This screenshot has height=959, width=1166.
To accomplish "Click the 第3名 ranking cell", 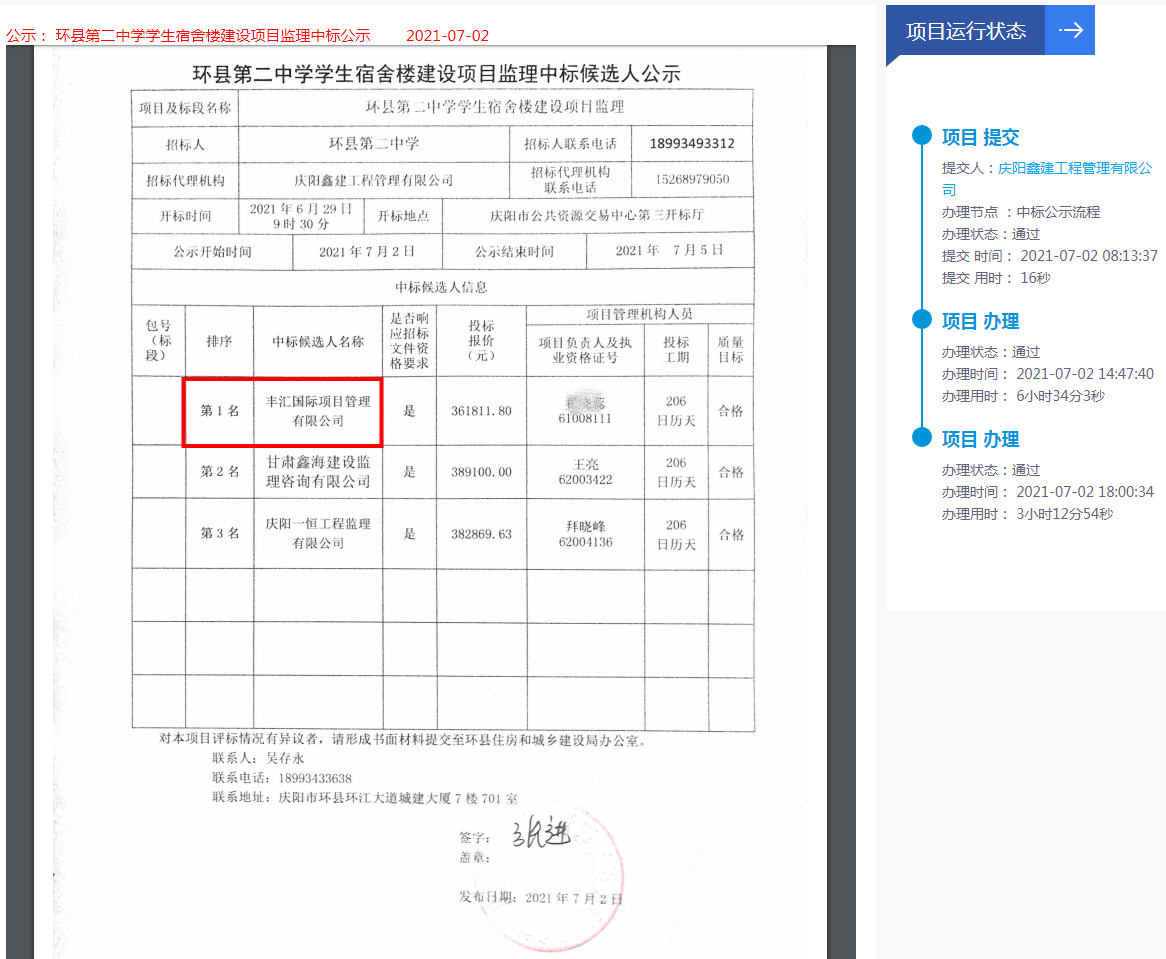I will pyautogui.click(x=219, y=533).
